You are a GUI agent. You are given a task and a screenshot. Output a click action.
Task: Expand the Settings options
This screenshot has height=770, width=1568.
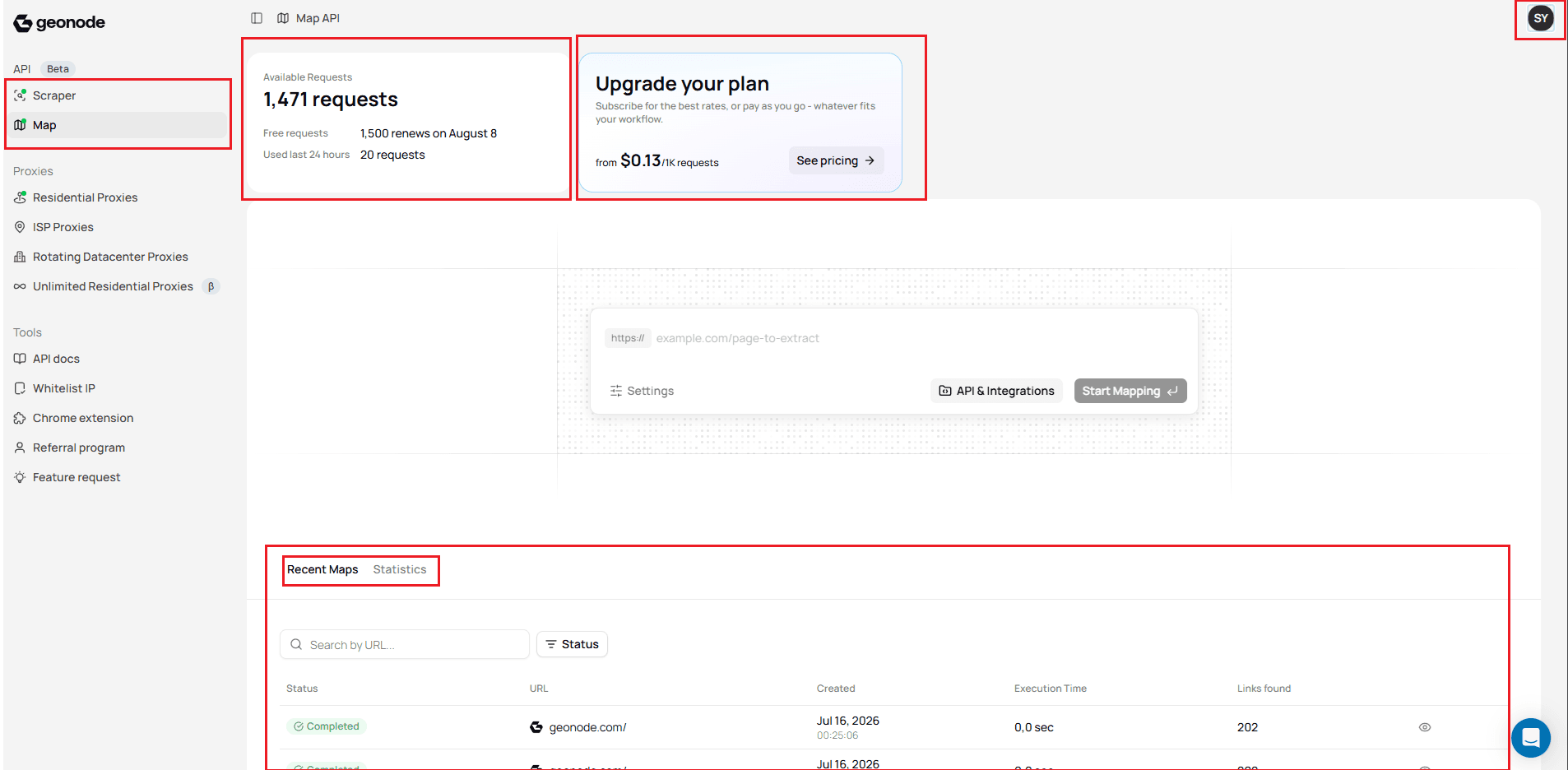point(642,391)
